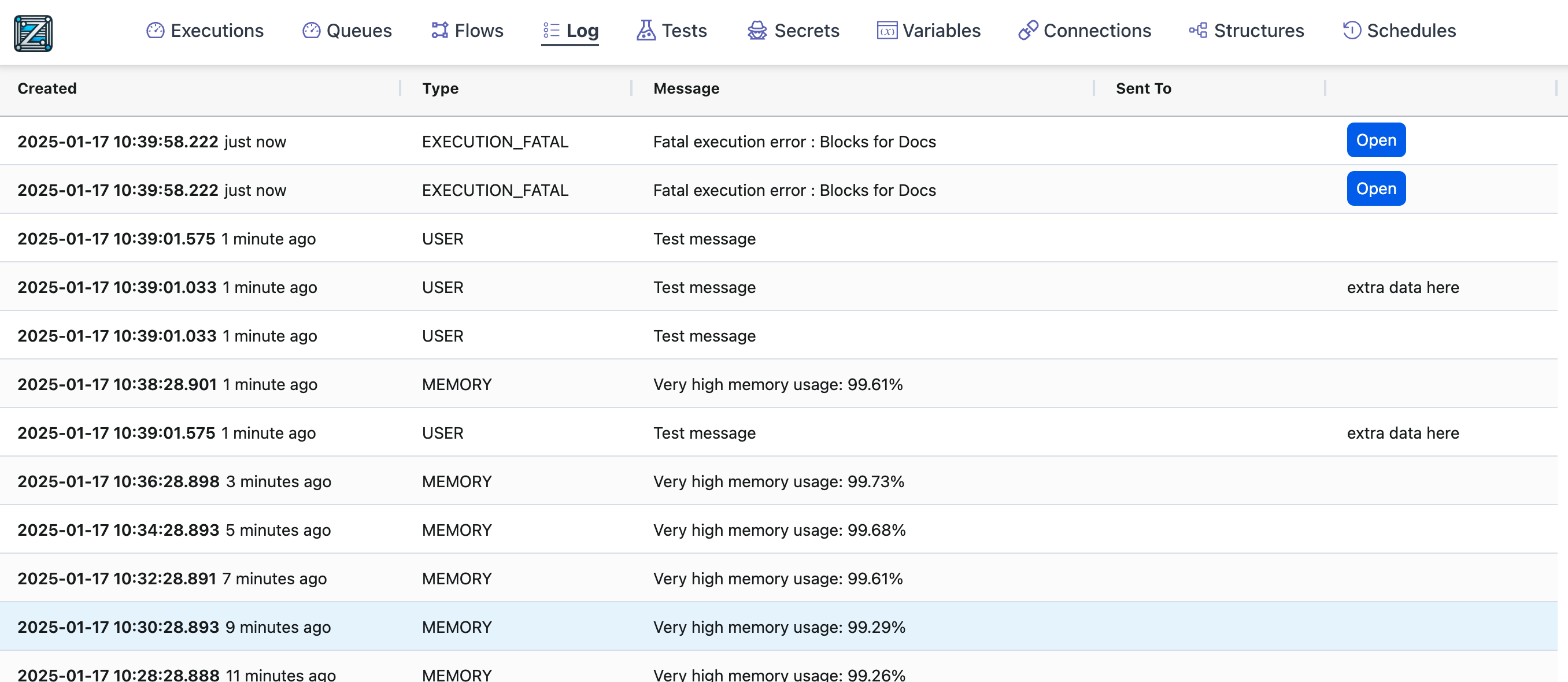The height and width of the screenshot is (682, 1568).
Task: Click the Message column header
Action: click(686, 88)
